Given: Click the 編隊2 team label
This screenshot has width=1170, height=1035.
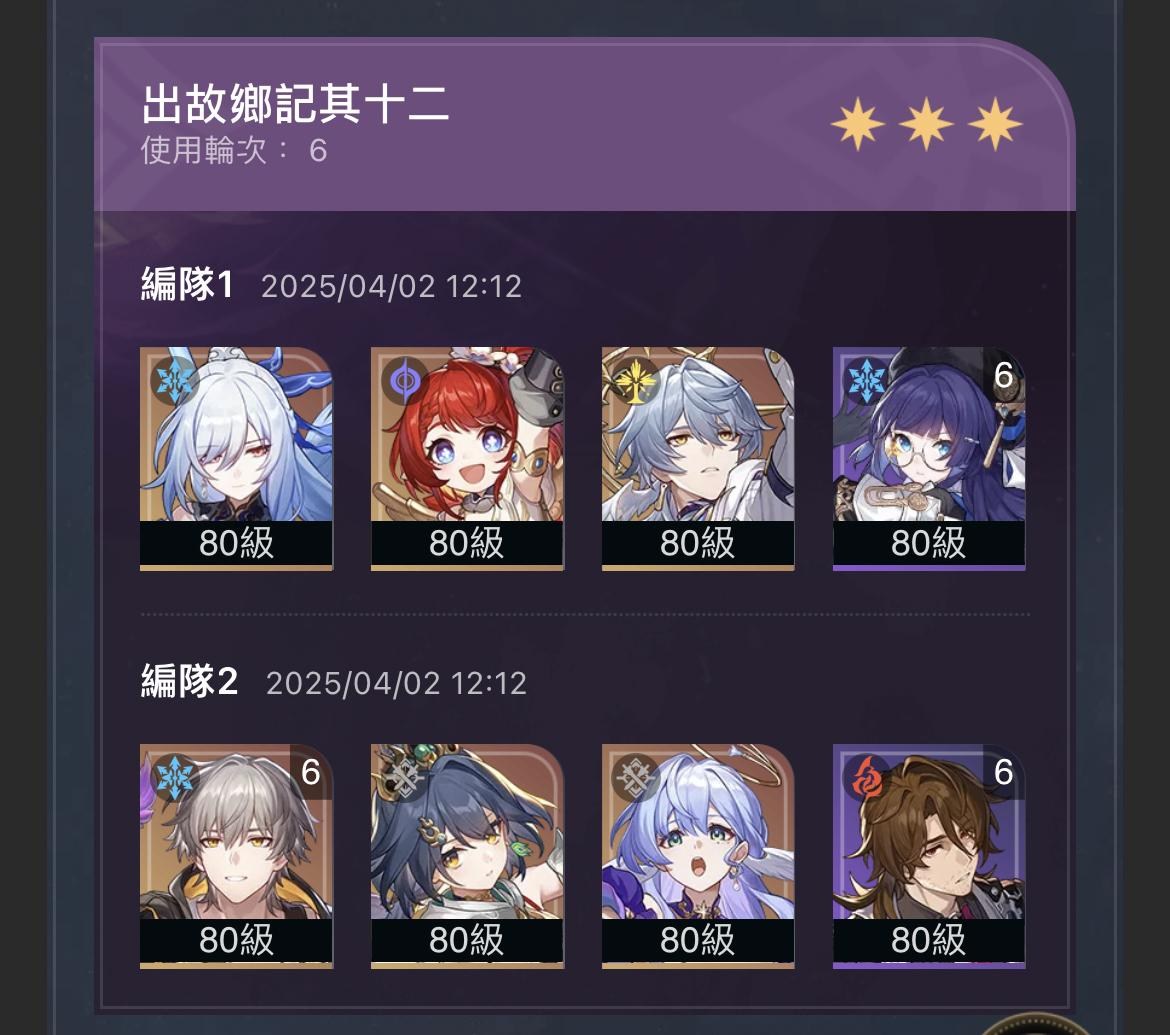Looking at the screenshot, I should coord(190,681).
